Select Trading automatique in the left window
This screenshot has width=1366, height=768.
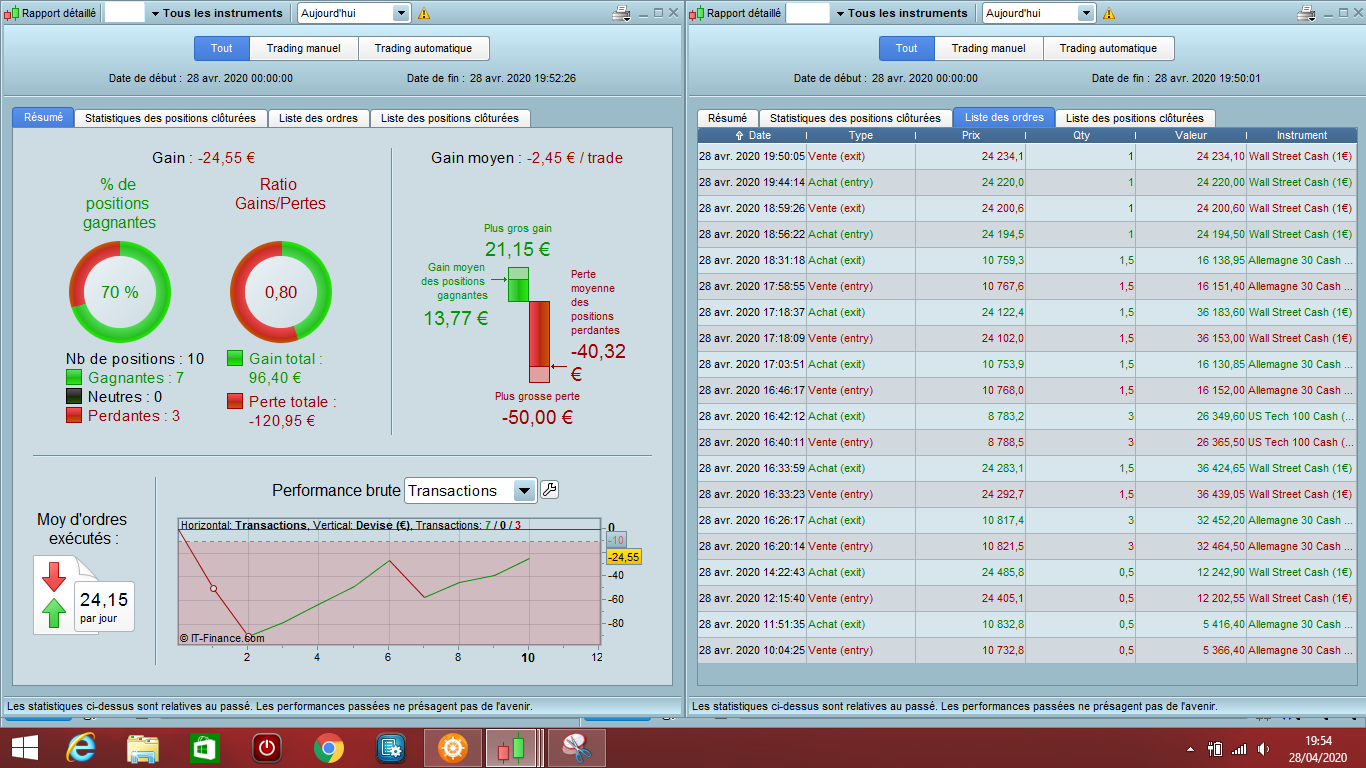pos(424,48)
